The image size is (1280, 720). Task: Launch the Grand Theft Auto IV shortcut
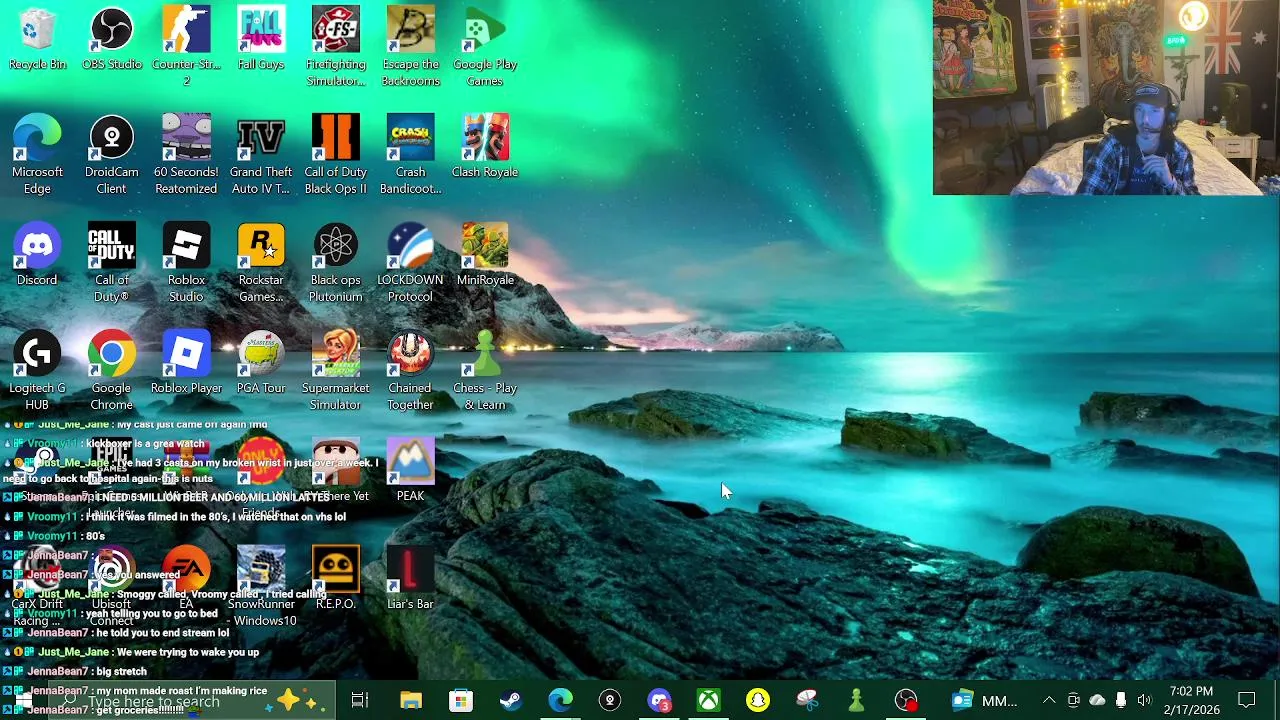pos(261,155)
